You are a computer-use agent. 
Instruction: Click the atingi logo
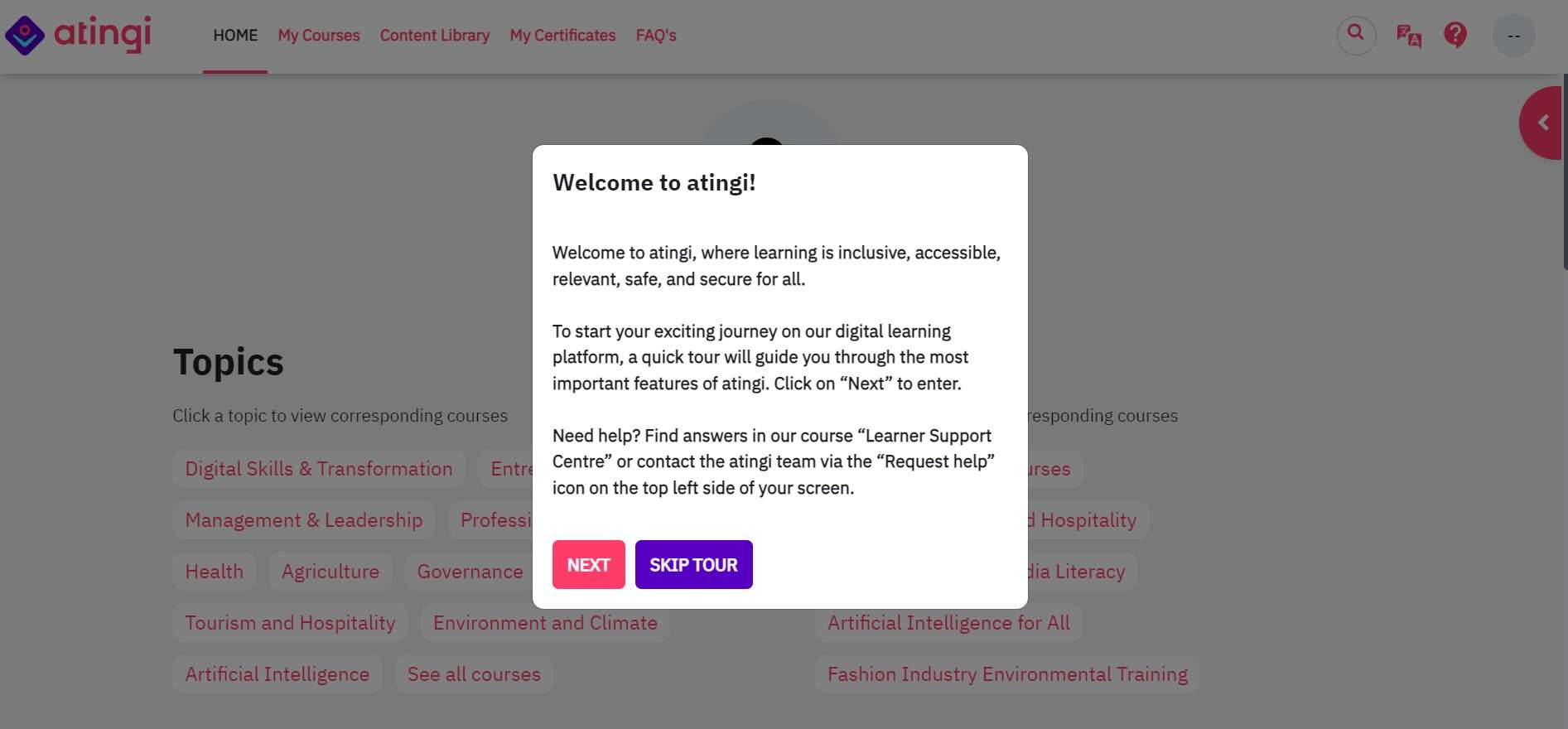click(78, 35)
